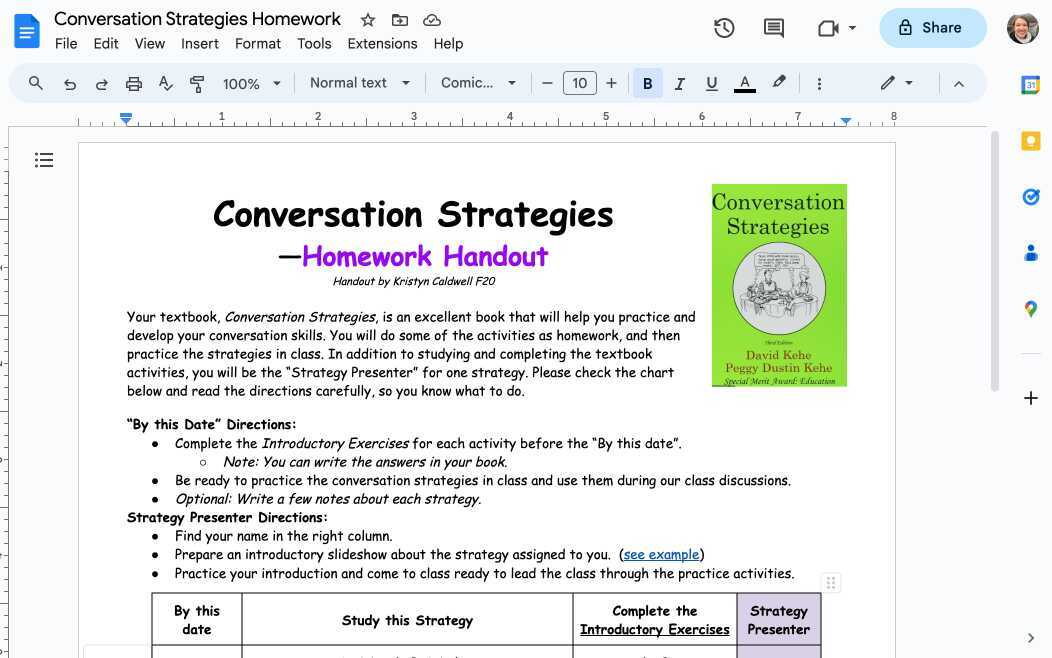Show the document outline icon
1052x658 pixels.
pos(44,160)
